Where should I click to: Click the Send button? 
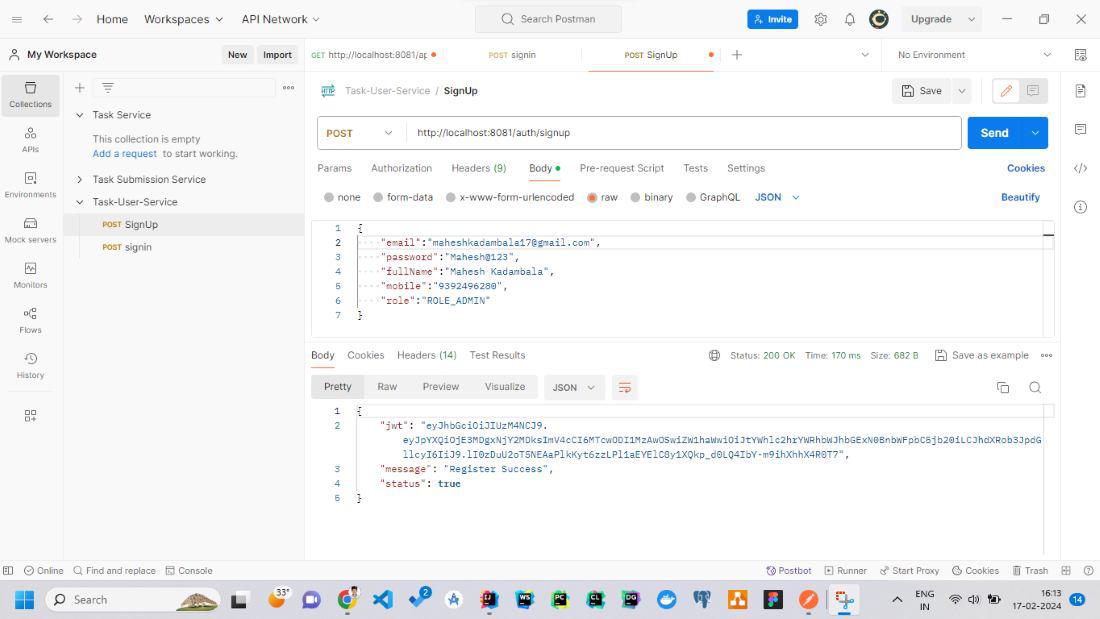pyautogui.click(x=994, y=133)
